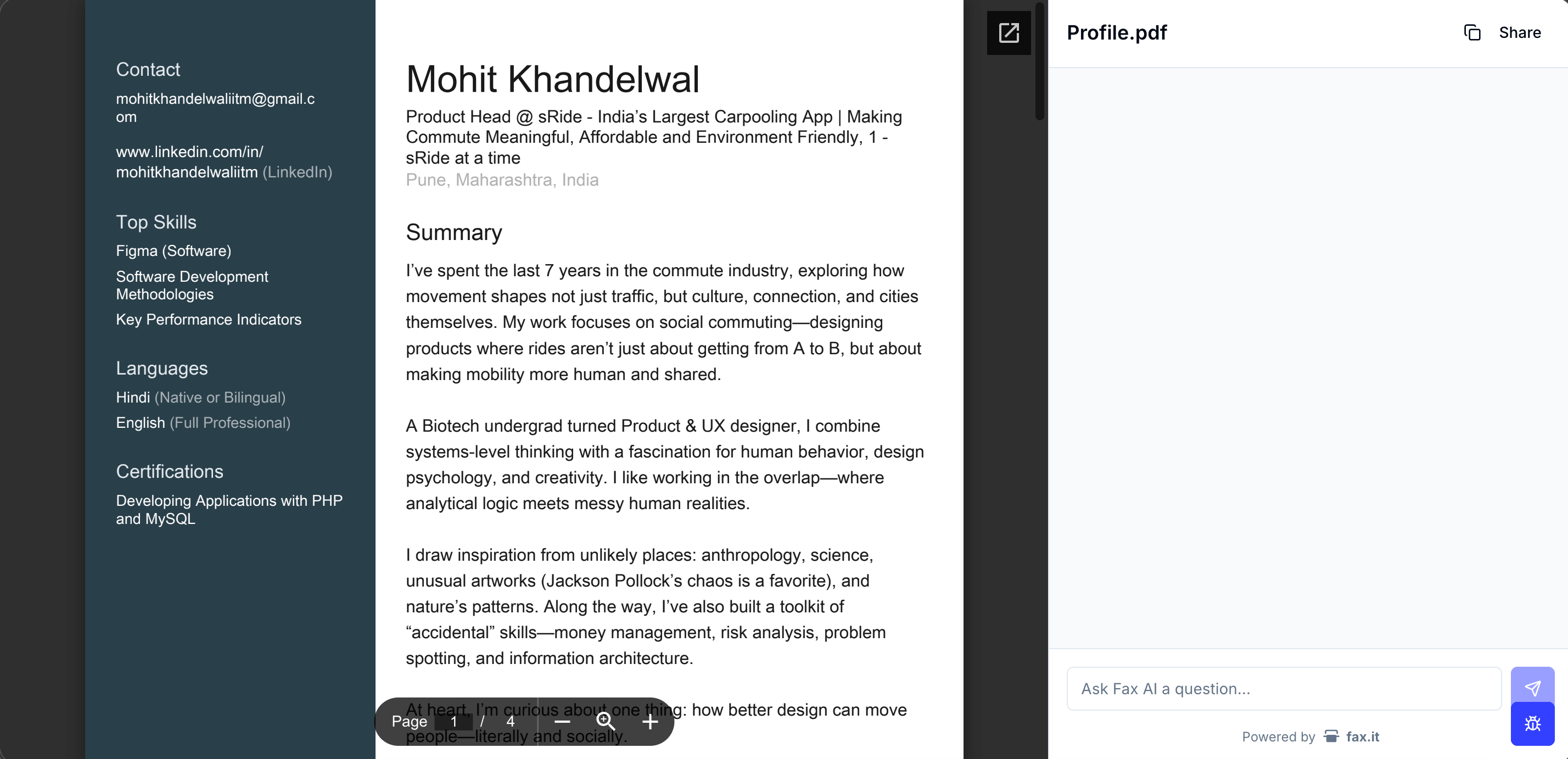1568x759 pixels.
Task: Click the Certifications sidebar heading
Action: pos(169,472)
